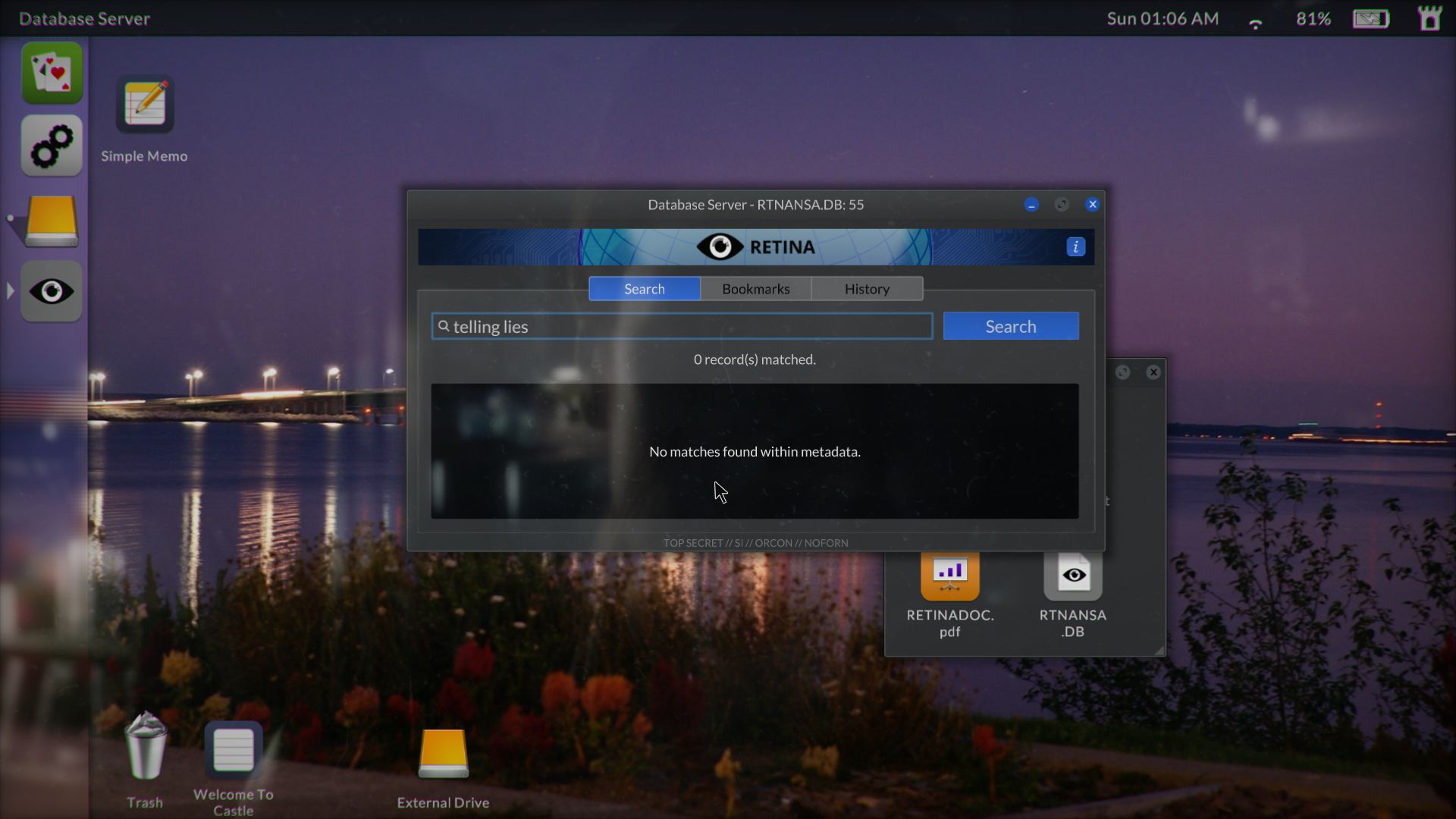Open the Solitaire cards dock icon
The width and height of the screenshot is (1456, 819).
pyautogui.click(x=52, y=73)
